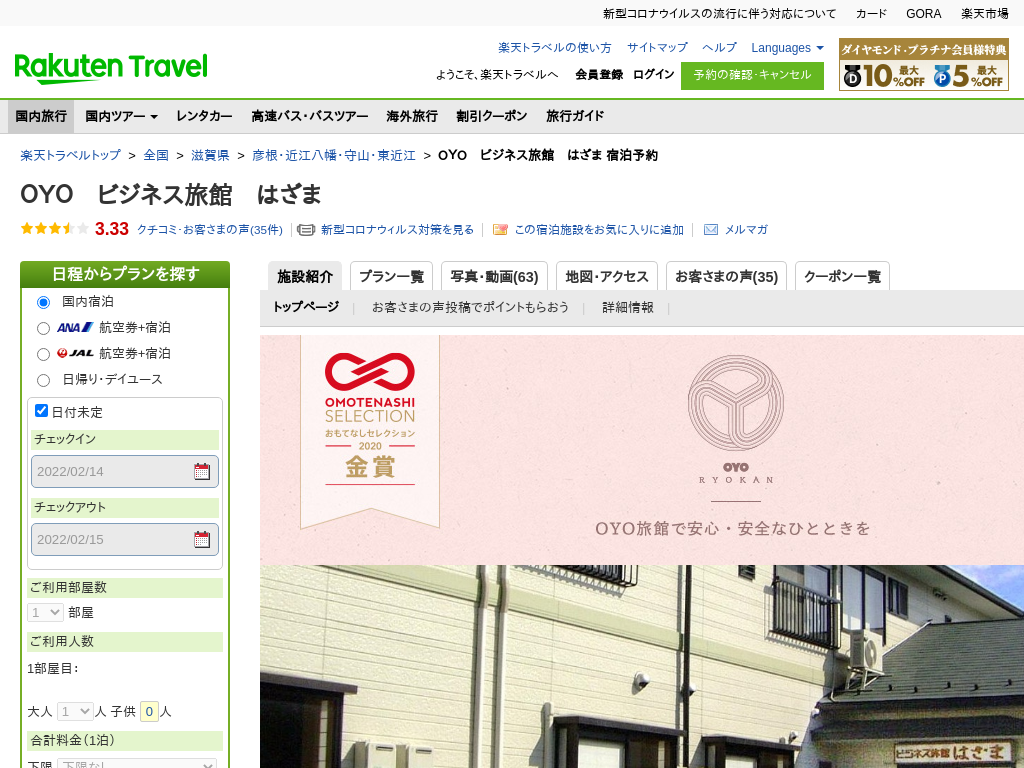
Task: Click the hotel exterior photo
Action: click(x=642, y=666)
